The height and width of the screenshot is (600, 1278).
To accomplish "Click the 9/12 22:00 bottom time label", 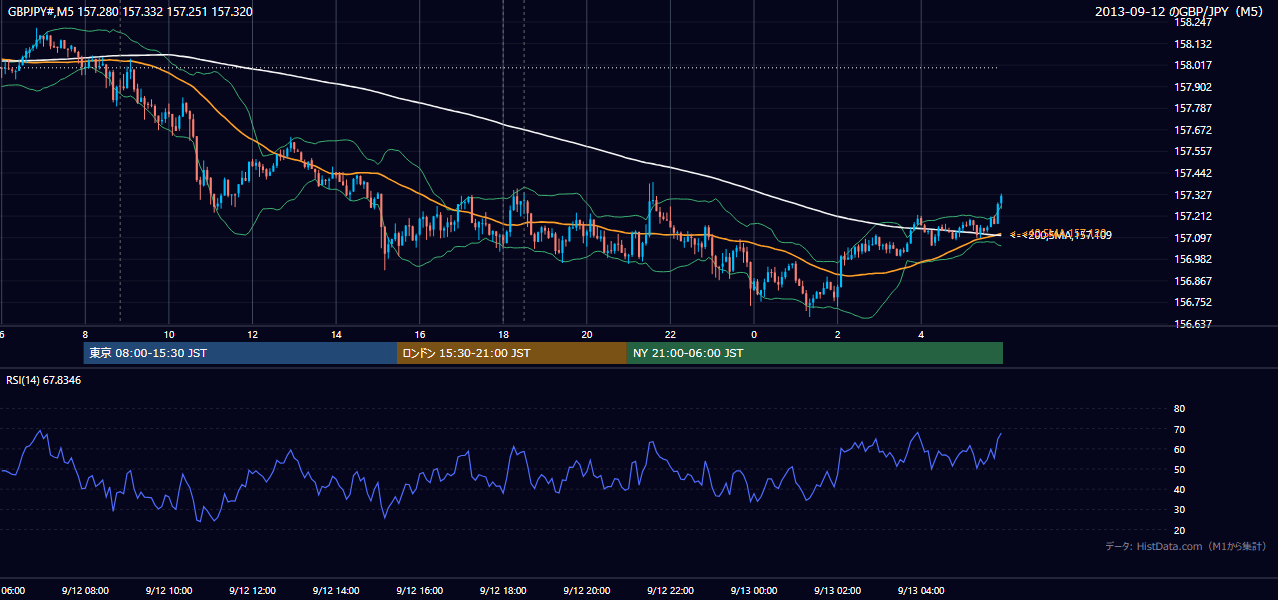I will click(670, 590).
